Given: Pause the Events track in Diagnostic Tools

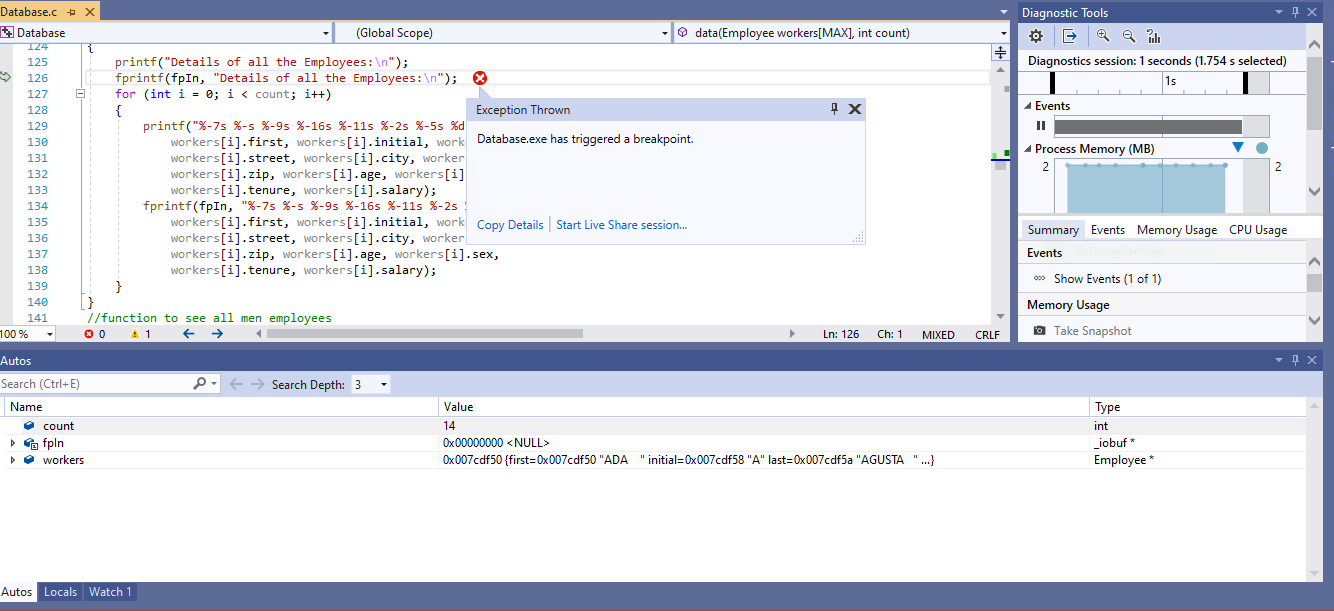Looking at the screenshot, I should pyautogui.click(x=1040, y=126).
